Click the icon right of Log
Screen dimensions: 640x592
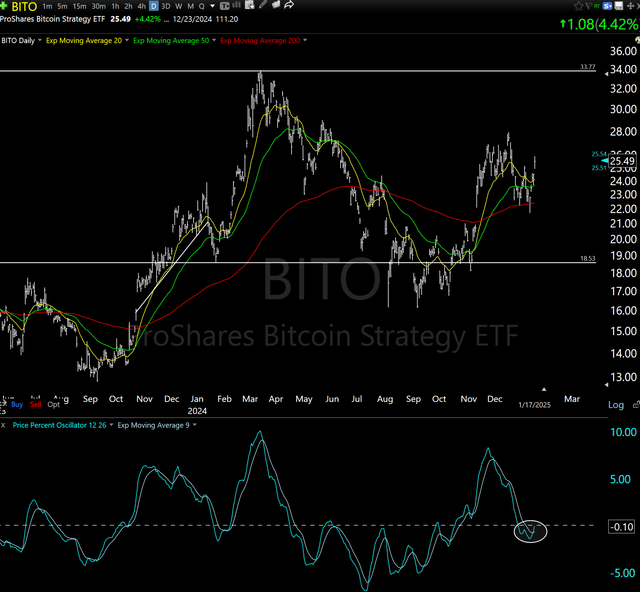point(636,405)
